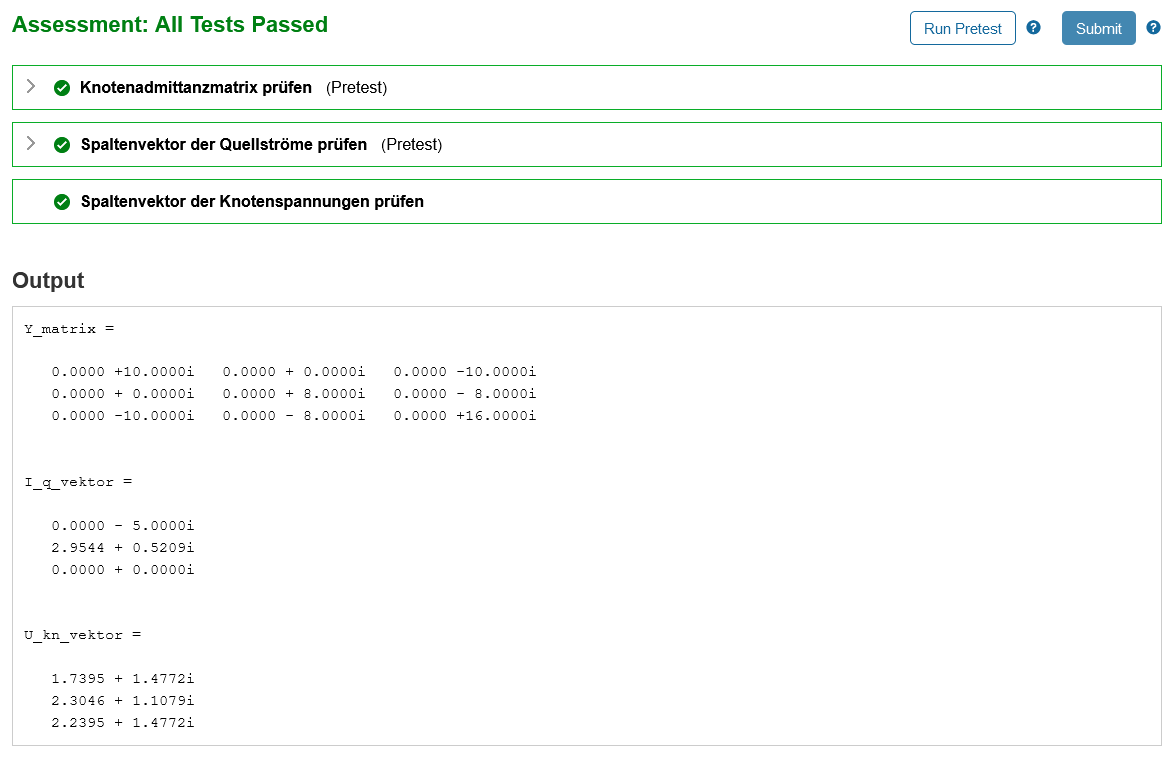Click the (Pretest) label of Quellströme row
Image resolution: width=1172 pixels, height=759 pixels.
pos(412,144)
